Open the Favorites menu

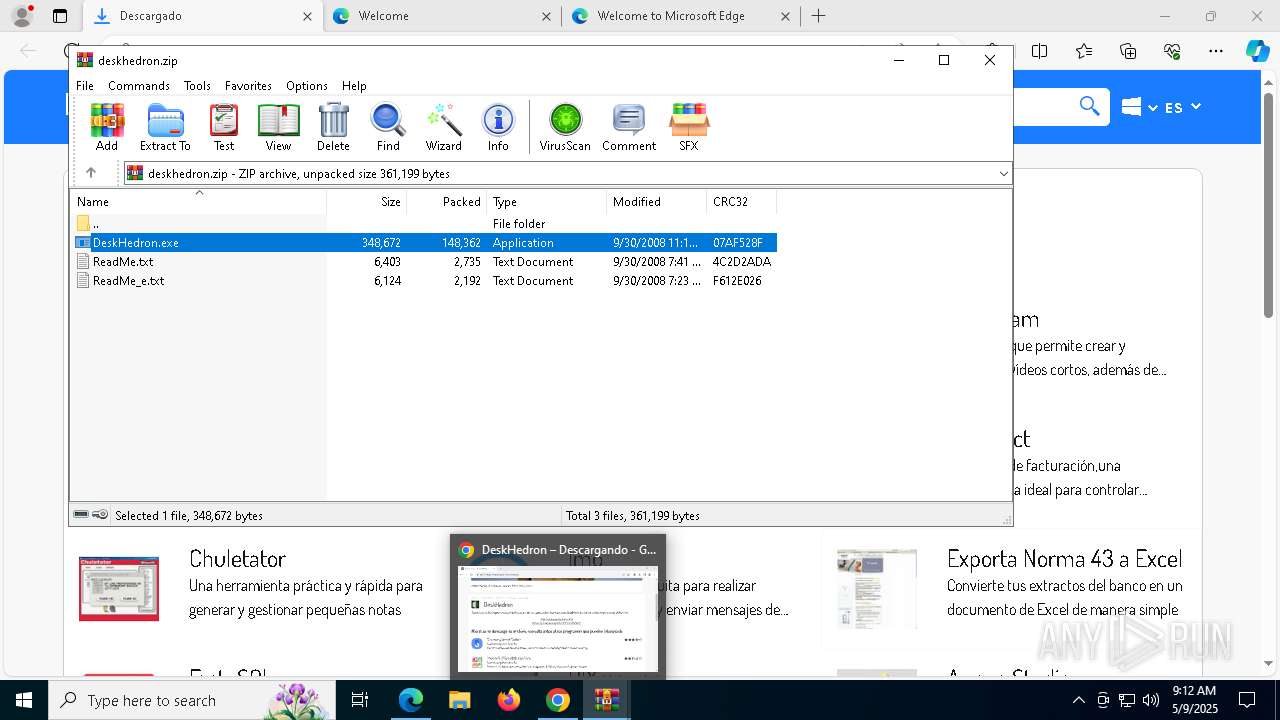[248, 86]
